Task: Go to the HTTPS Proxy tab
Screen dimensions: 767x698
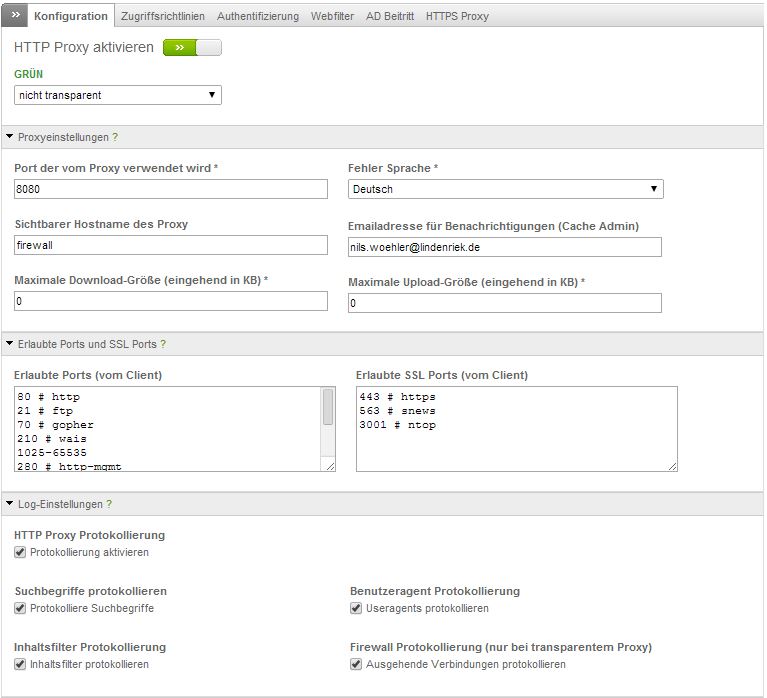Action: pyautogui.click(x=457, y=16)
